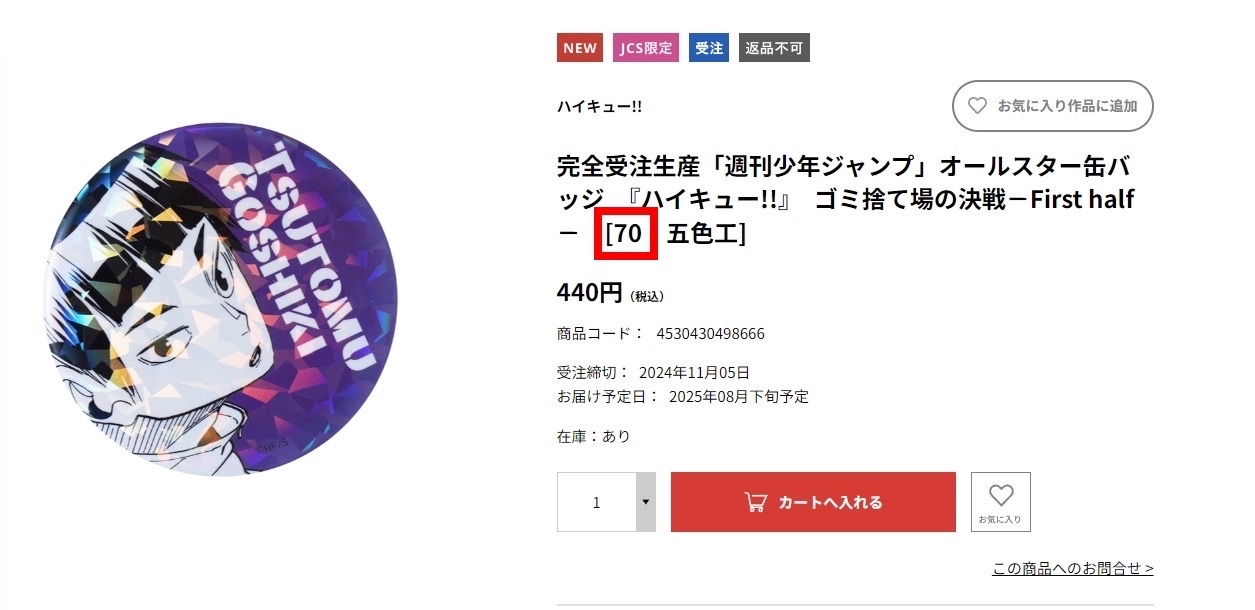Click the quantity field showing 1
The image size is (1255, 610).
[597, 502]
